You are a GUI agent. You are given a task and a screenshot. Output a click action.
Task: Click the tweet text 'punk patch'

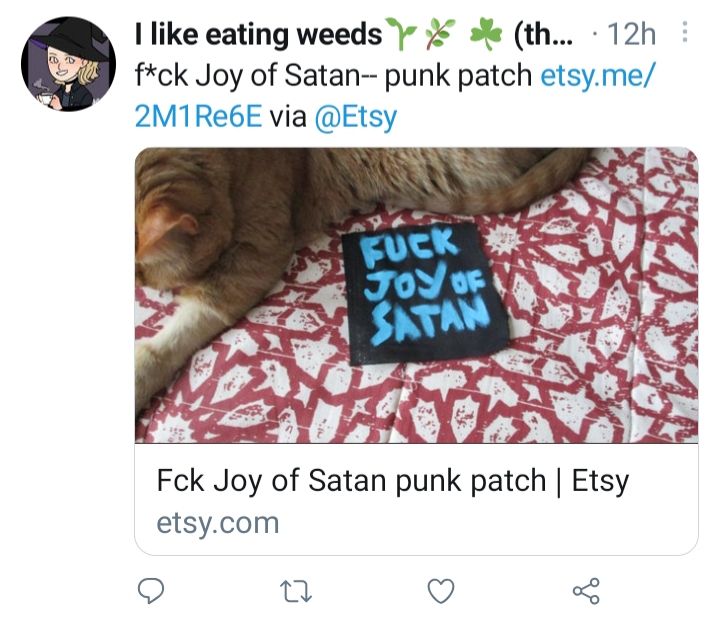coord(458,76)
